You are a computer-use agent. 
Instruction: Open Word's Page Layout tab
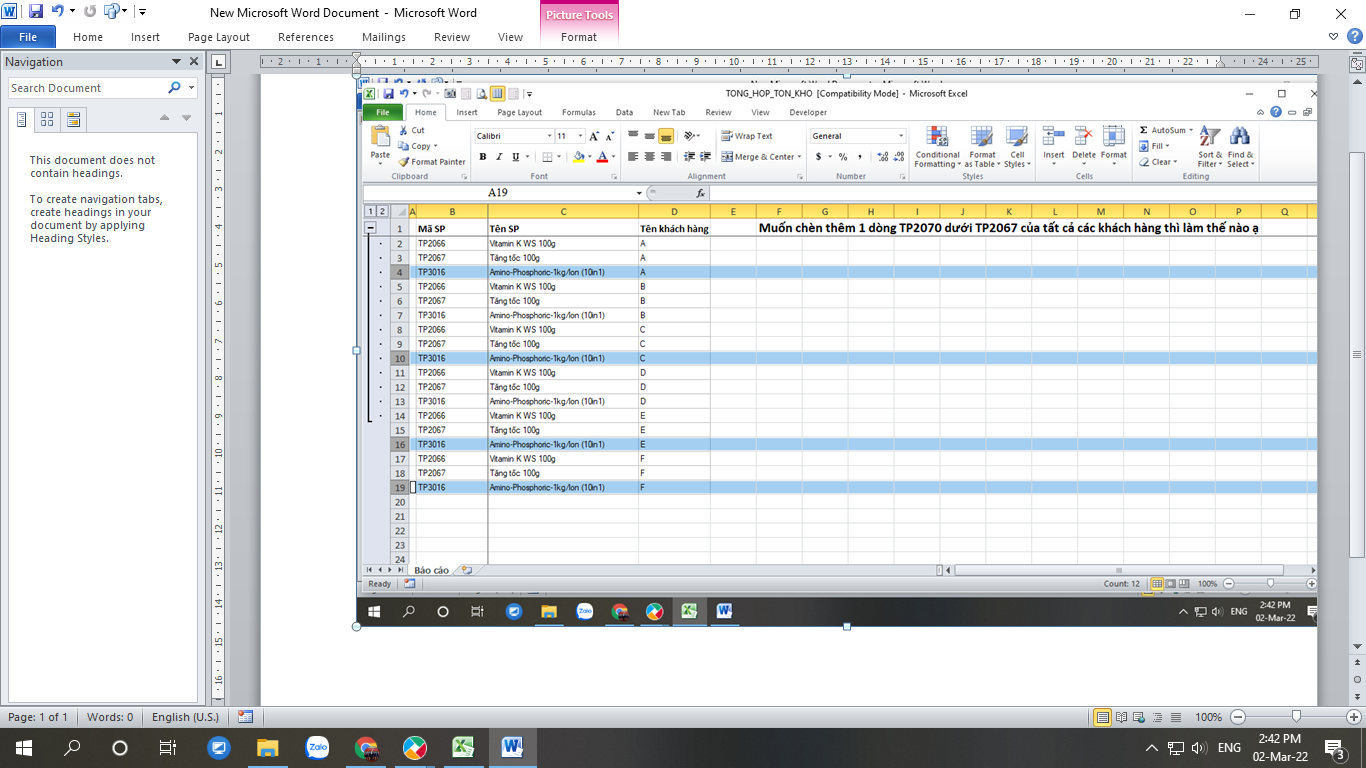point(219,37)
